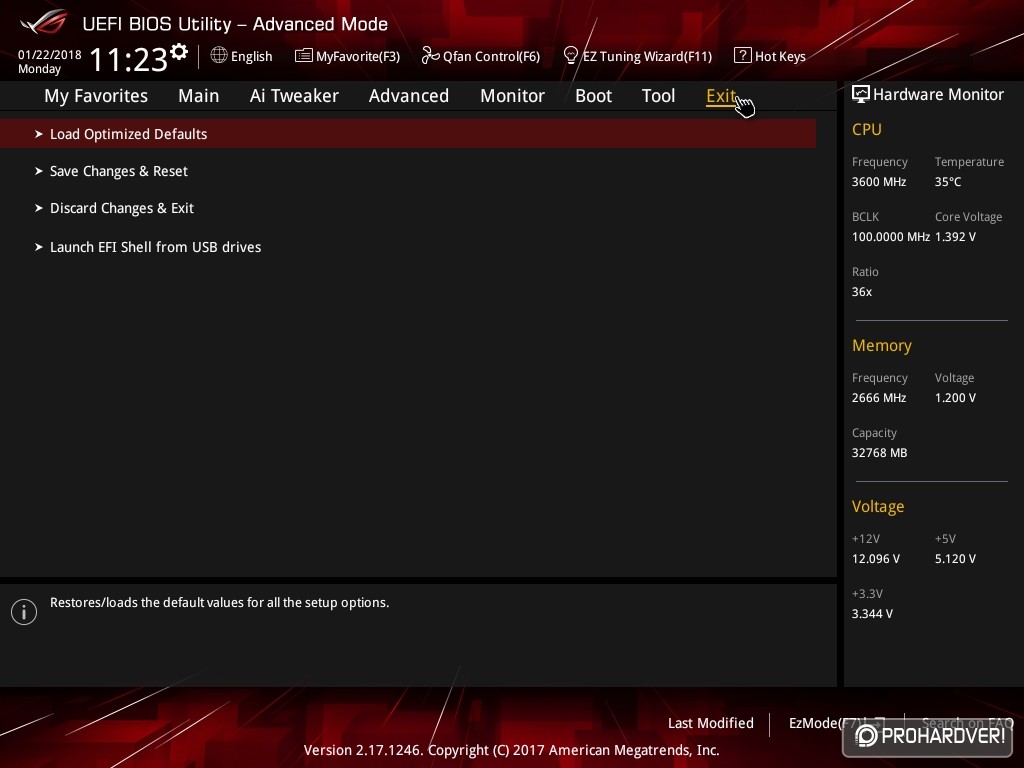Click the Qfan Control fan icon
The height and width of the screenshot is (768, 1024).
(430, 56)
